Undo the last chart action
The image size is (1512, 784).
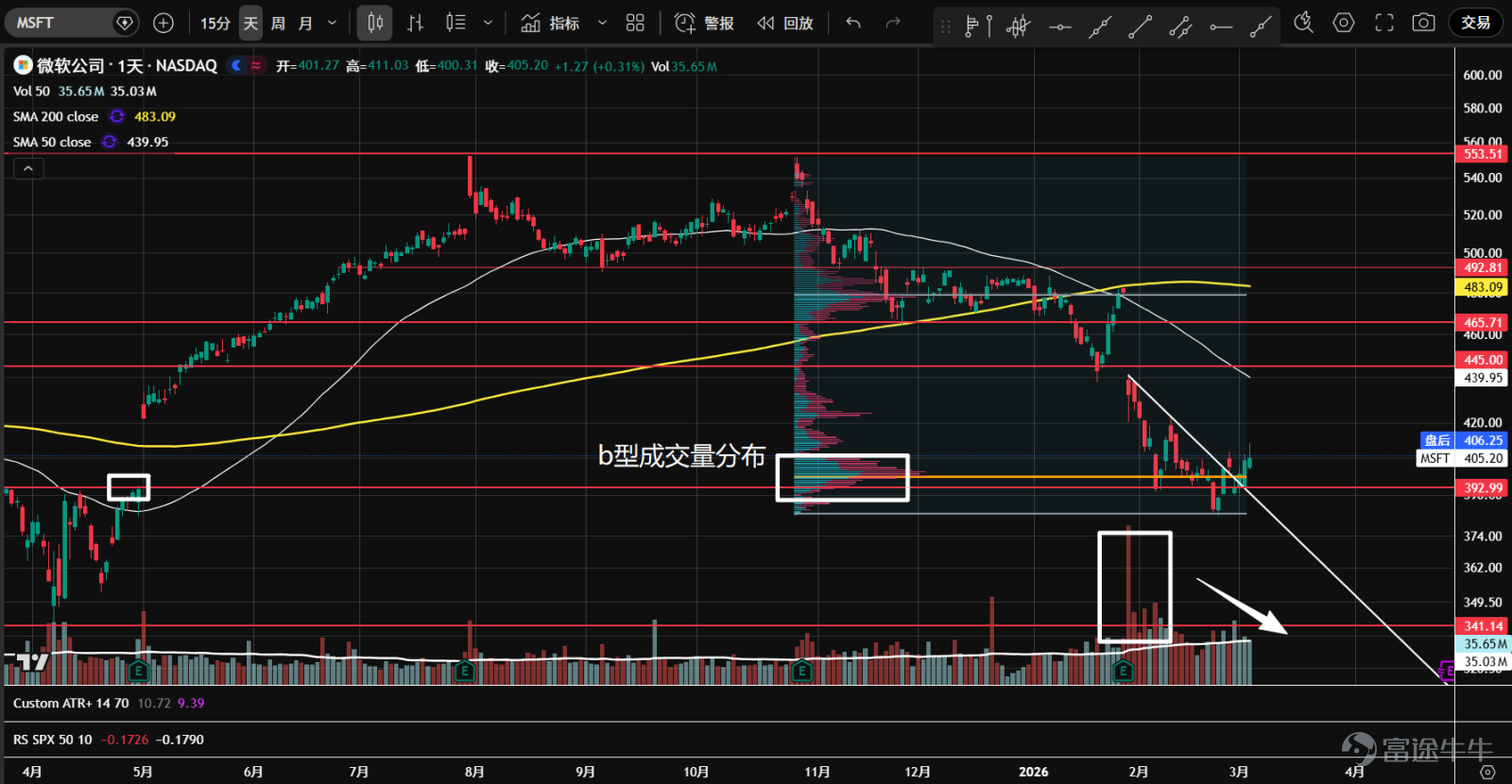[853, 23]
